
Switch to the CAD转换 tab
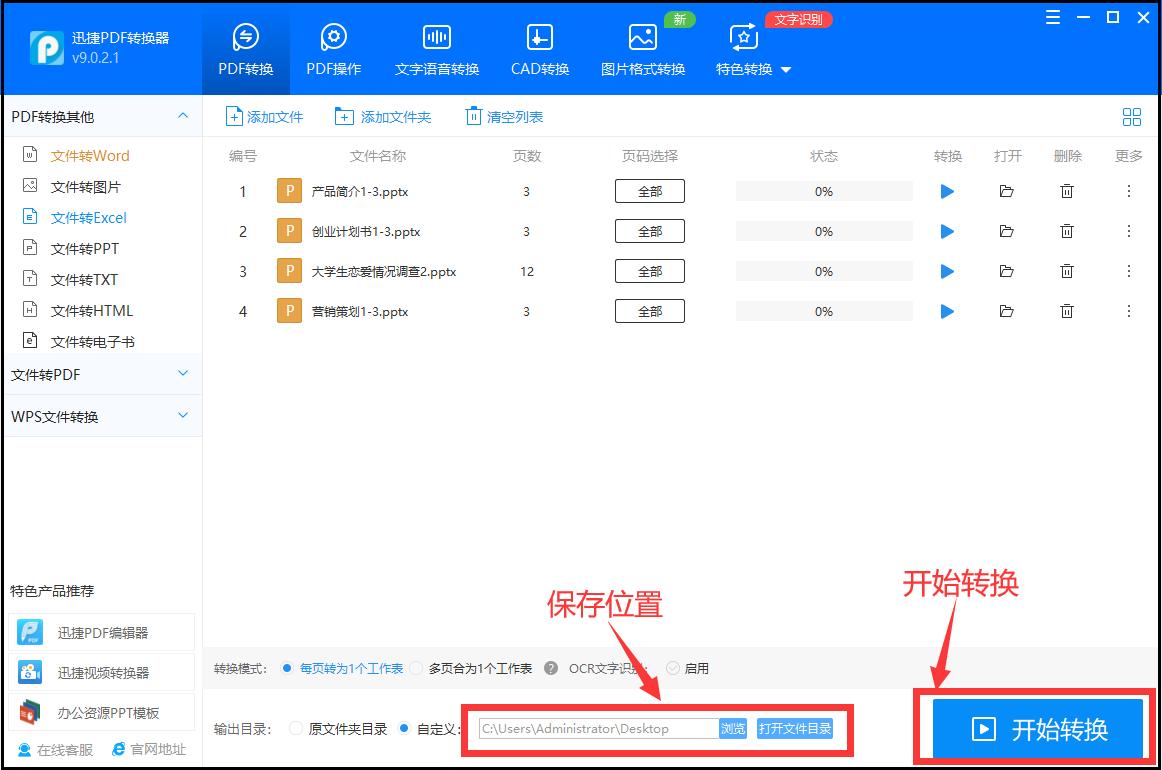(x=538, y=45)
